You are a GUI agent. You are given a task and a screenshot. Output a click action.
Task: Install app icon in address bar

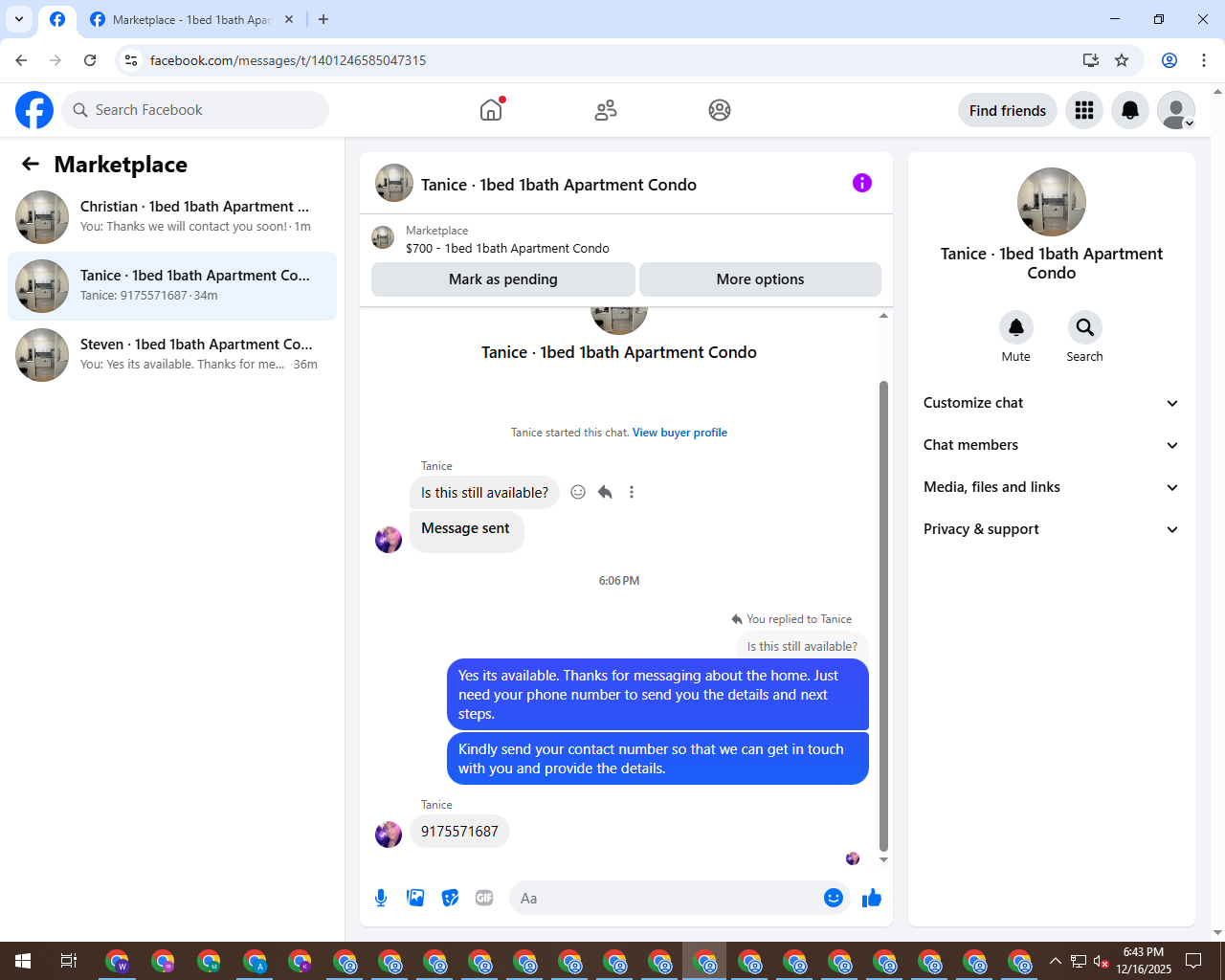click(x=1091, y=60)
